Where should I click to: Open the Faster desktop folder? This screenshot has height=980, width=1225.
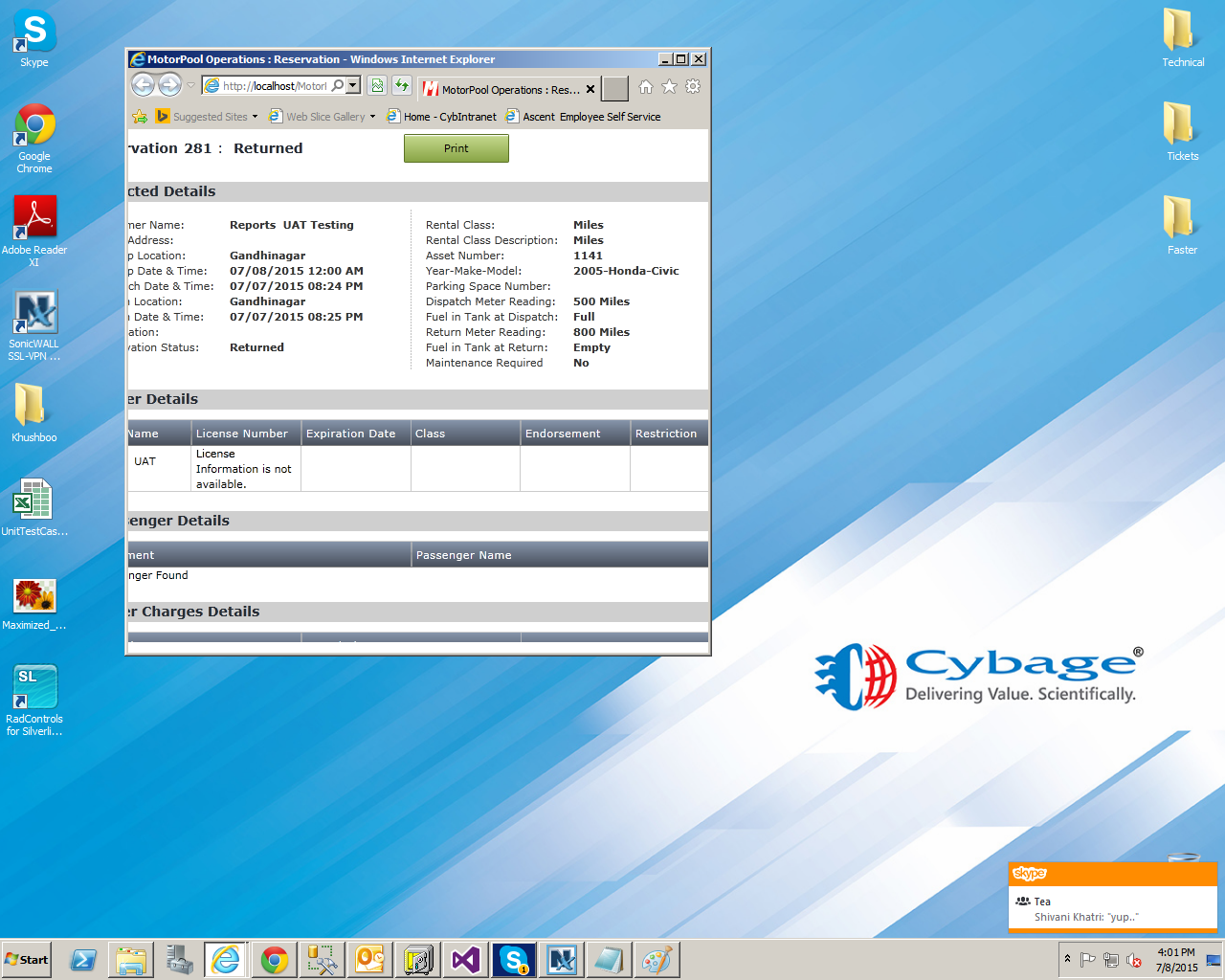1183,226
